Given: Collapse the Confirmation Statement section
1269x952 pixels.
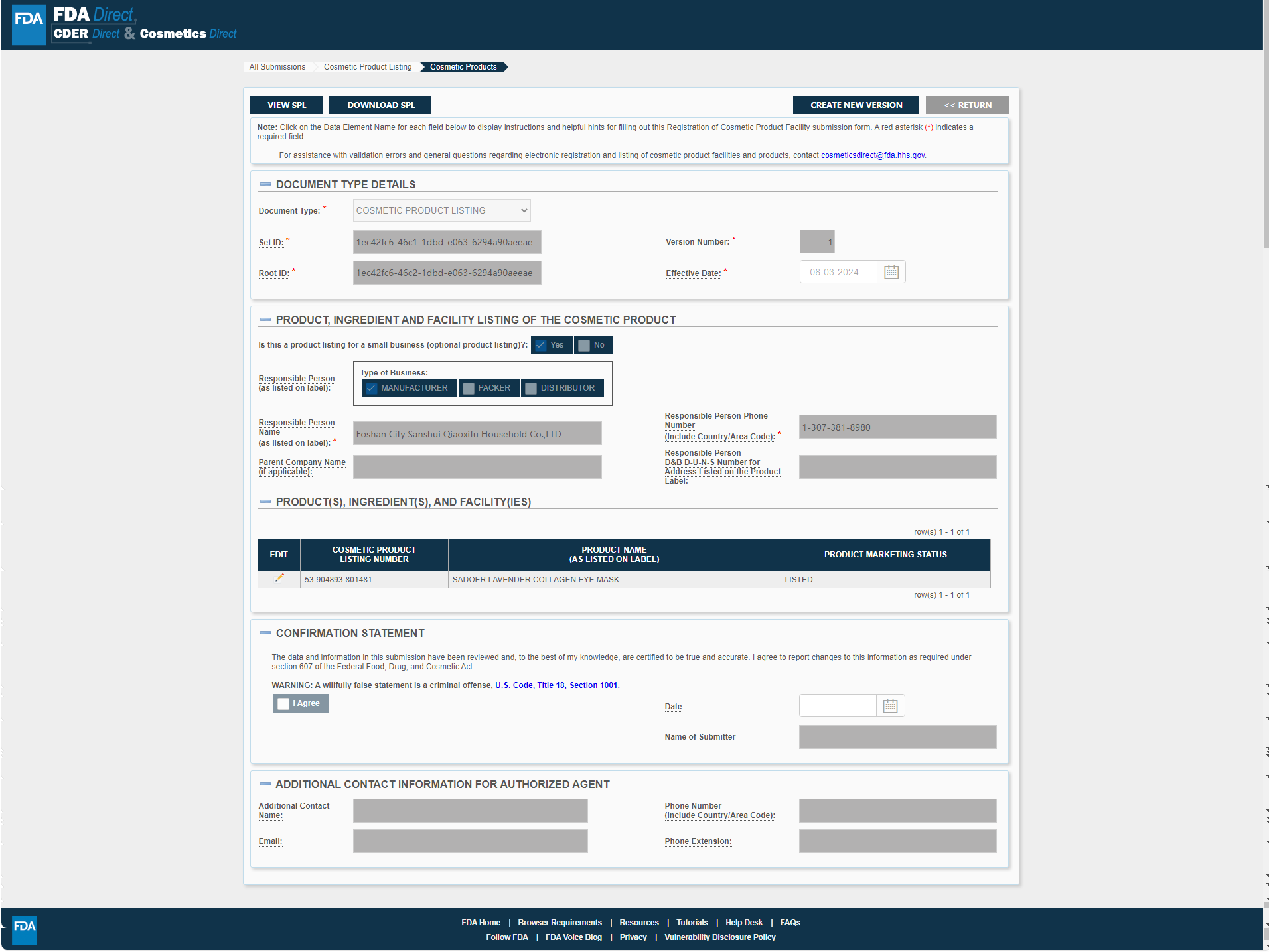Looking at the screenshot, I should click(x=265, y=634).
